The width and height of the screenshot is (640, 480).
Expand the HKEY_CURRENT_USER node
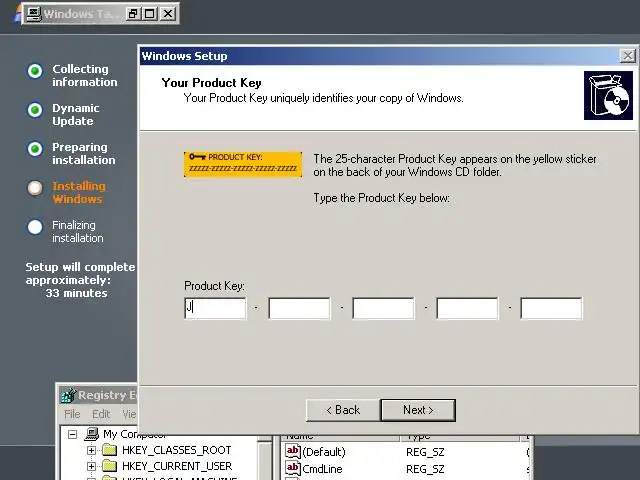pos(91,466)
